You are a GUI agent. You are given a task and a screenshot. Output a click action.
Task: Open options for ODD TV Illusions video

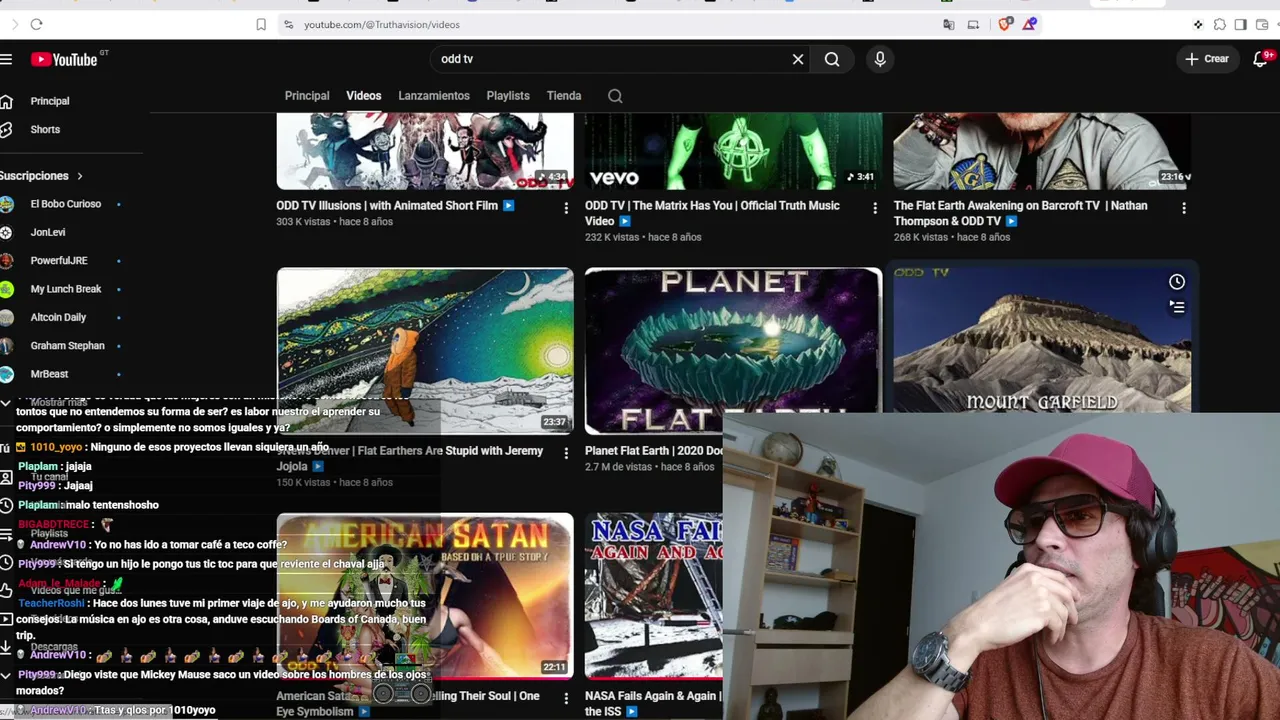[x=566, y=208]
